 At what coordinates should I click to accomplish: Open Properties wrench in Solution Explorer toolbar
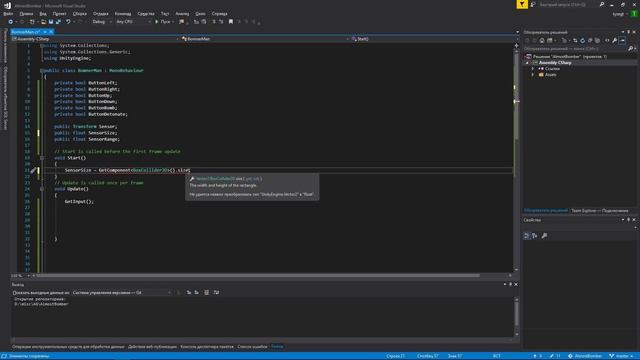point(614,40)
